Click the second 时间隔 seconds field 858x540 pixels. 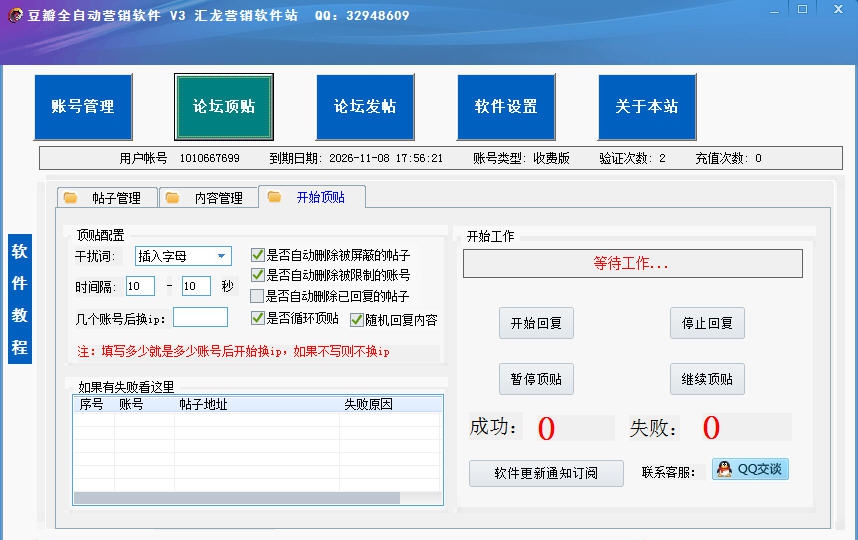[196, 286]
